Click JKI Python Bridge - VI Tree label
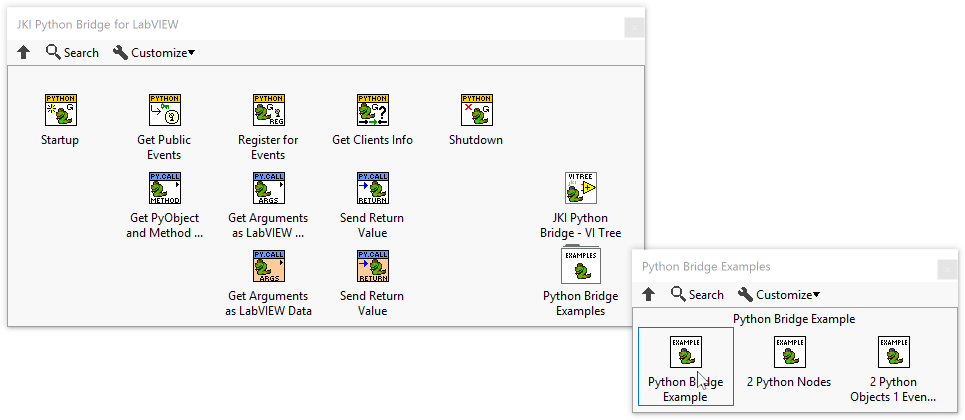Image resolution: width=965 pixels, height=420 pixels. (x=580, y=225)
